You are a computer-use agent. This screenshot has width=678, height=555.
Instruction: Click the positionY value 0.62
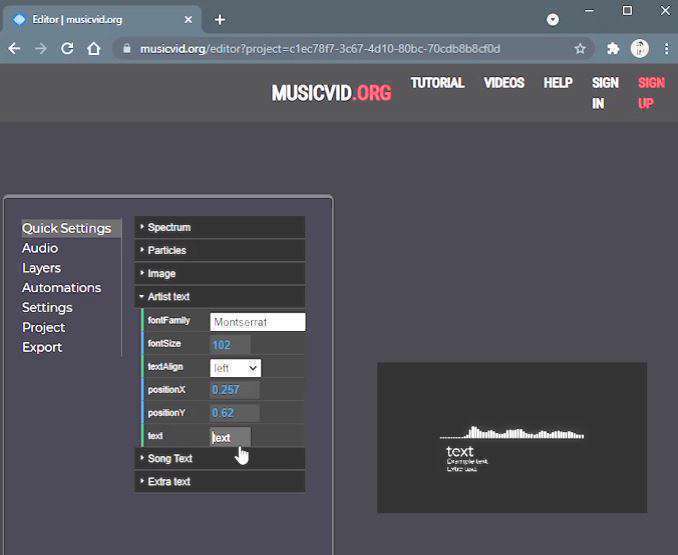[234, 413]
